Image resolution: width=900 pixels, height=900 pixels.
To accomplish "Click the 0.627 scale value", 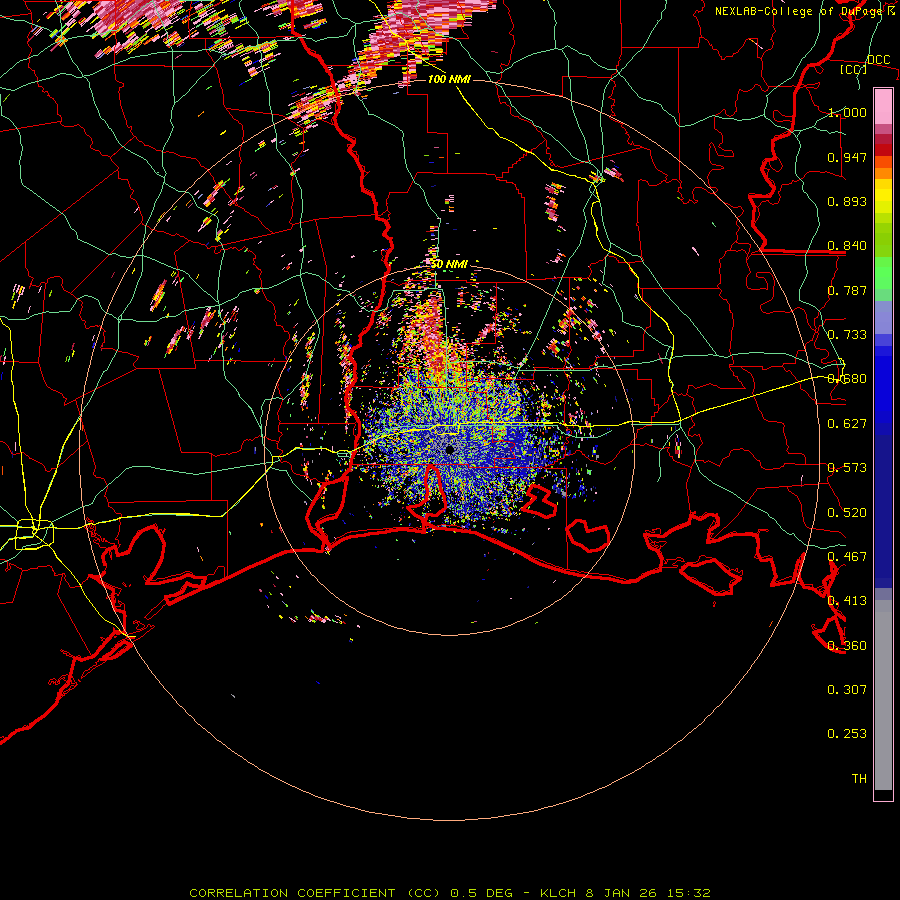I will (x=847, y=424).
